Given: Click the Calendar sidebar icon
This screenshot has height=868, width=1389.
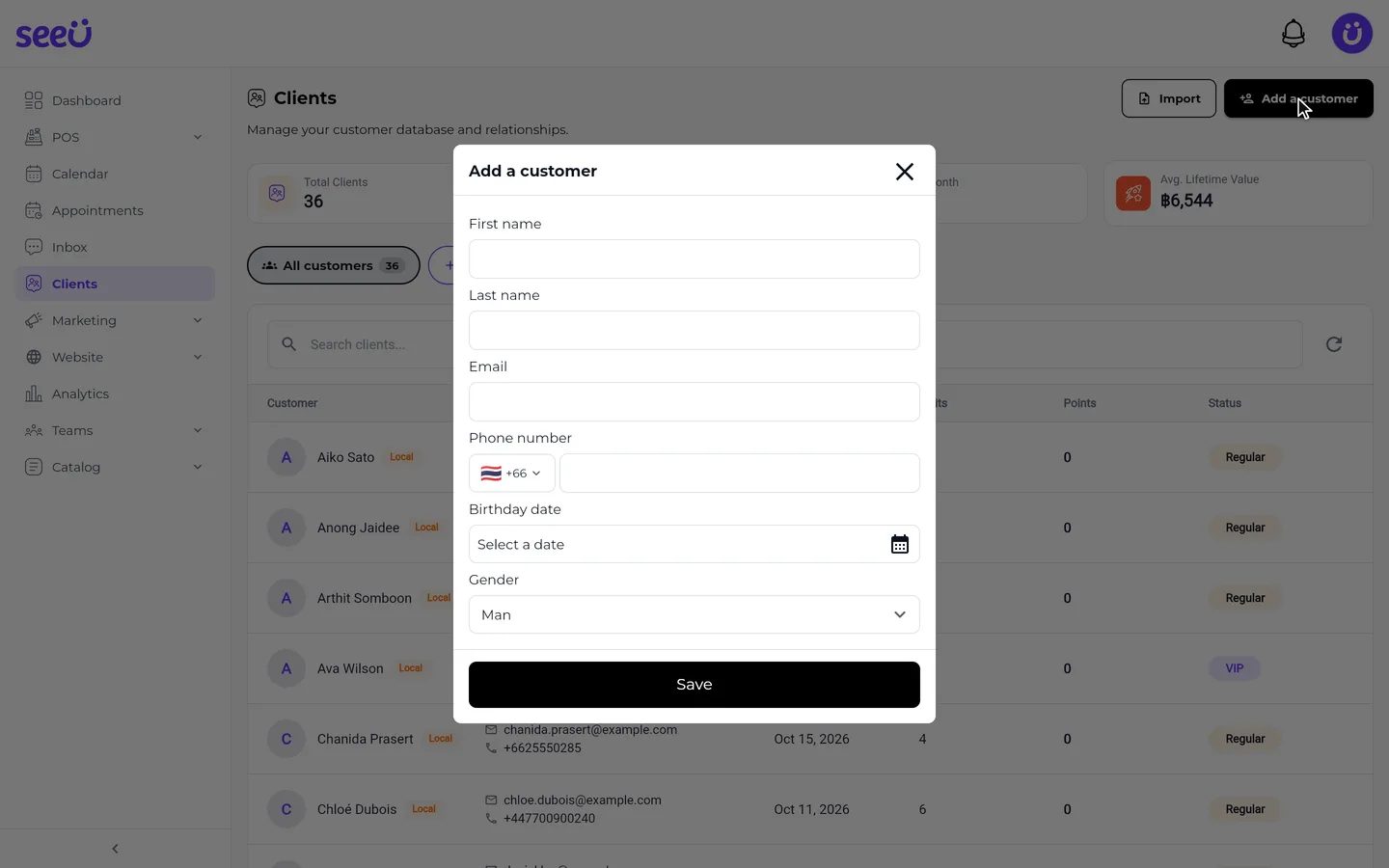Looking at the screenshot, I should tap(34, 174).
